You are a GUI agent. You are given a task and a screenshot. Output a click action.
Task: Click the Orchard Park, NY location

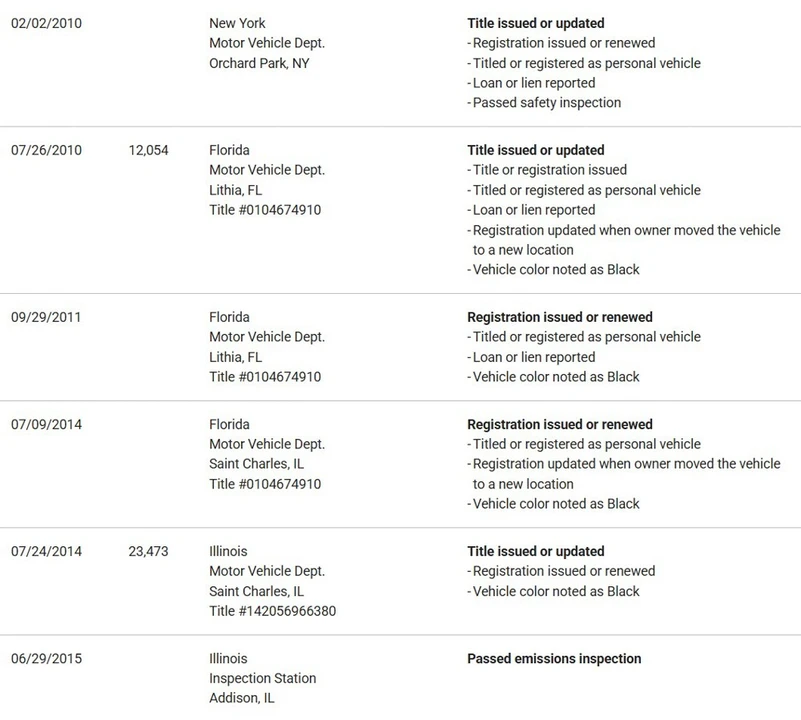click(259, 63)
